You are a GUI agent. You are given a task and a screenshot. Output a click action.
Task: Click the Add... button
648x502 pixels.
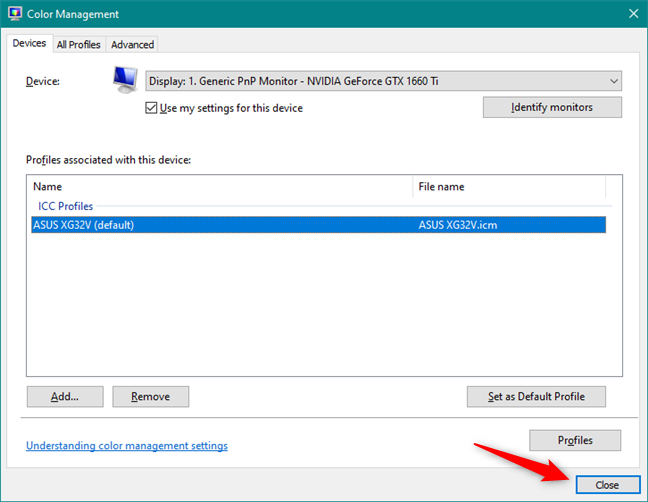65,397
